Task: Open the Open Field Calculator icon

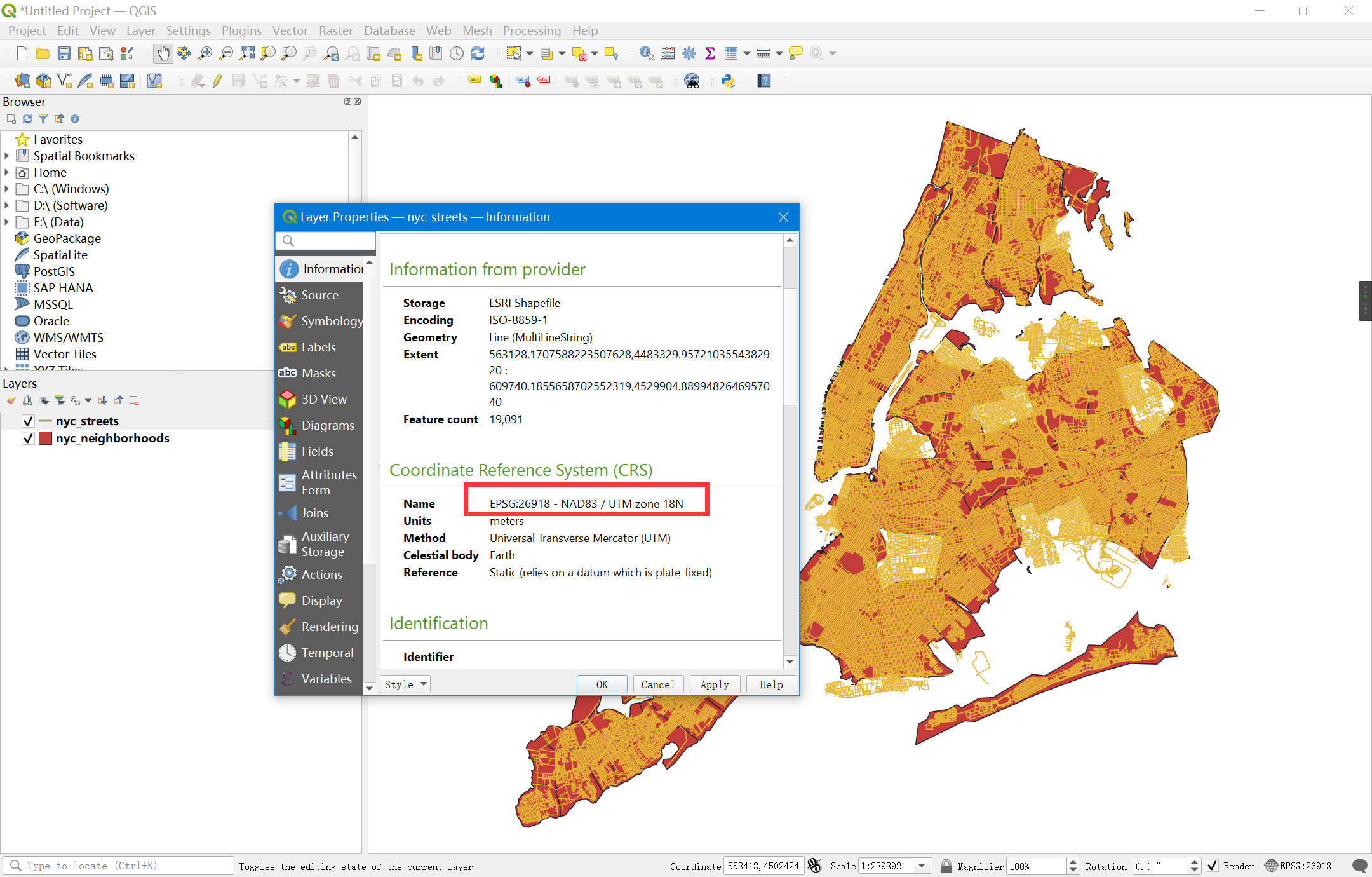Action: coord(668,53)
